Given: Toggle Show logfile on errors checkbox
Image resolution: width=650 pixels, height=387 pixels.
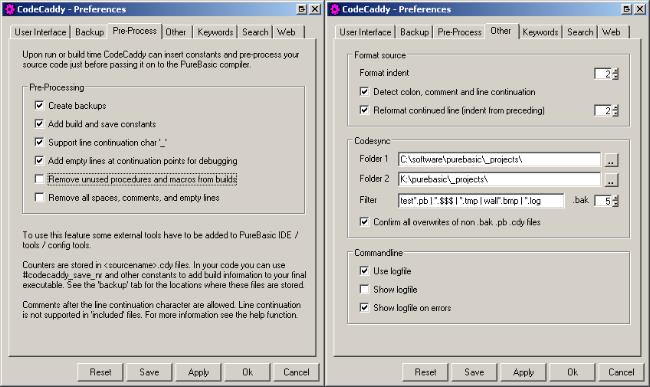Looking at the screenshot, I should [364, 307].
